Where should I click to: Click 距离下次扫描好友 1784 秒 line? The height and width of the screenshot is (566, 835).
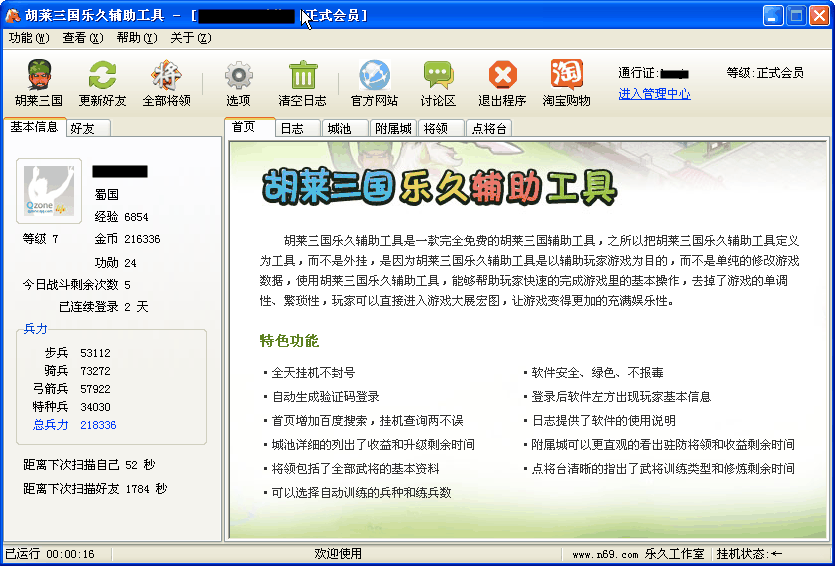click(95, 489)
